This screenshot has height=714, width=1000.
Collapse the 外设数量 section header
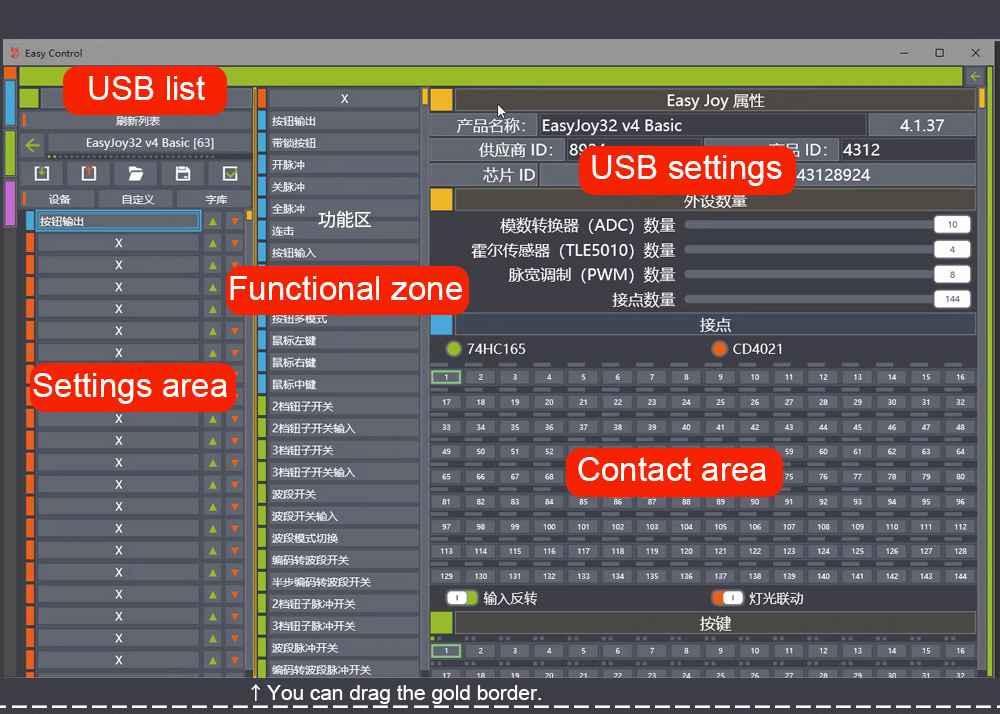coord(441,200)
